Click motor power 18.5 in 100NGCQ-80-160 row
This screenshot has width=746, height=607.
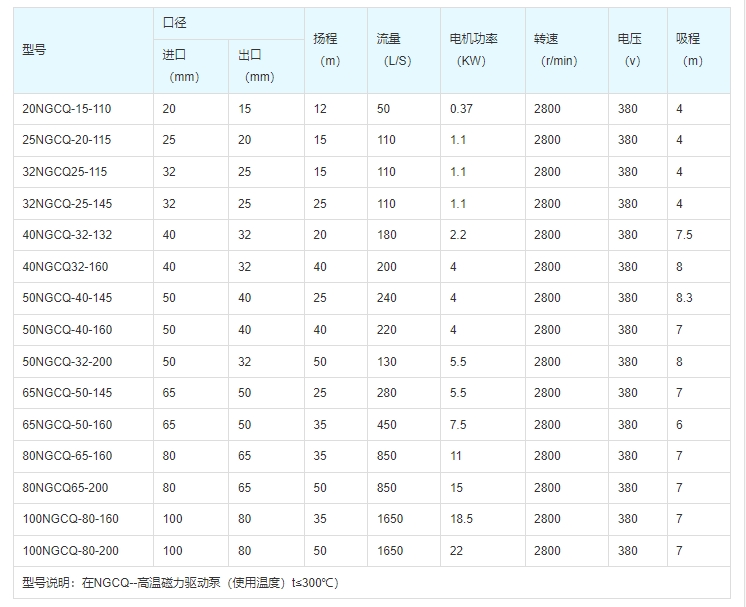coord(461,519)
